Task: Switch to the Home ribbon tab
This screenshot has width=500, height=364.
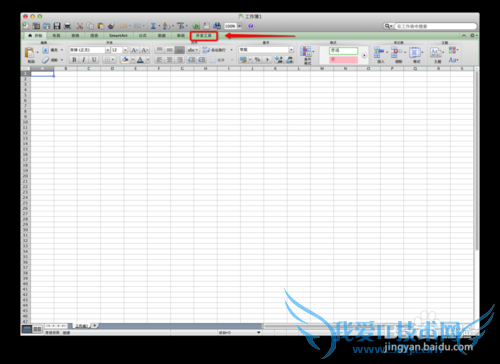Action: pos(36,35)
